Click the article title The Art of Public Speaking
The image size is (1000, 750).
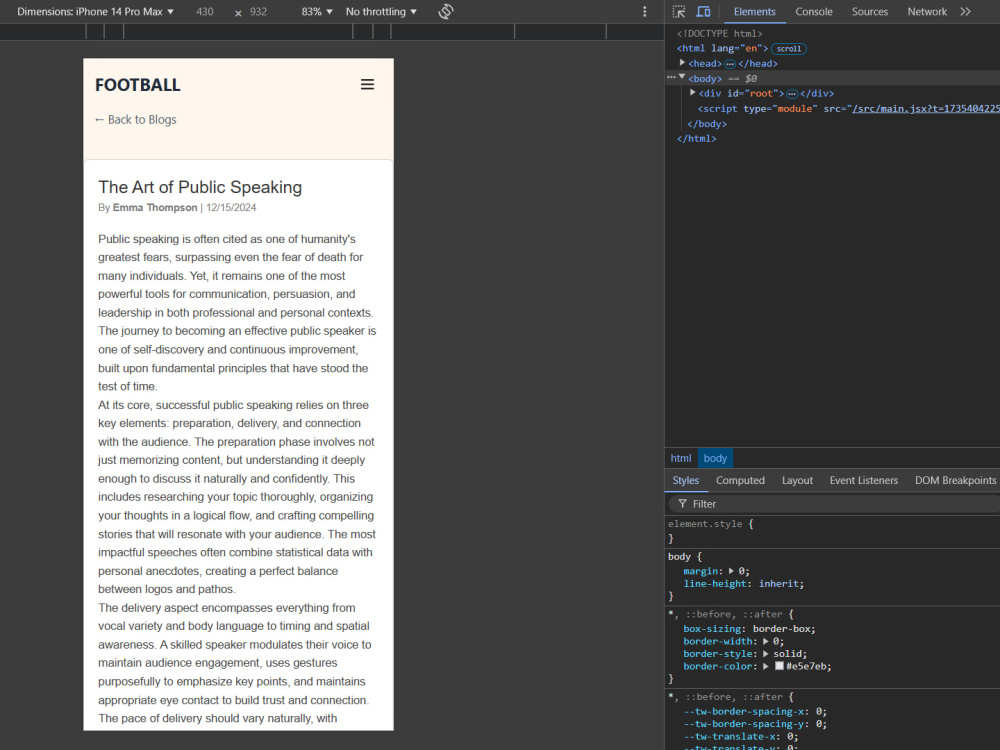coord(200,187)
